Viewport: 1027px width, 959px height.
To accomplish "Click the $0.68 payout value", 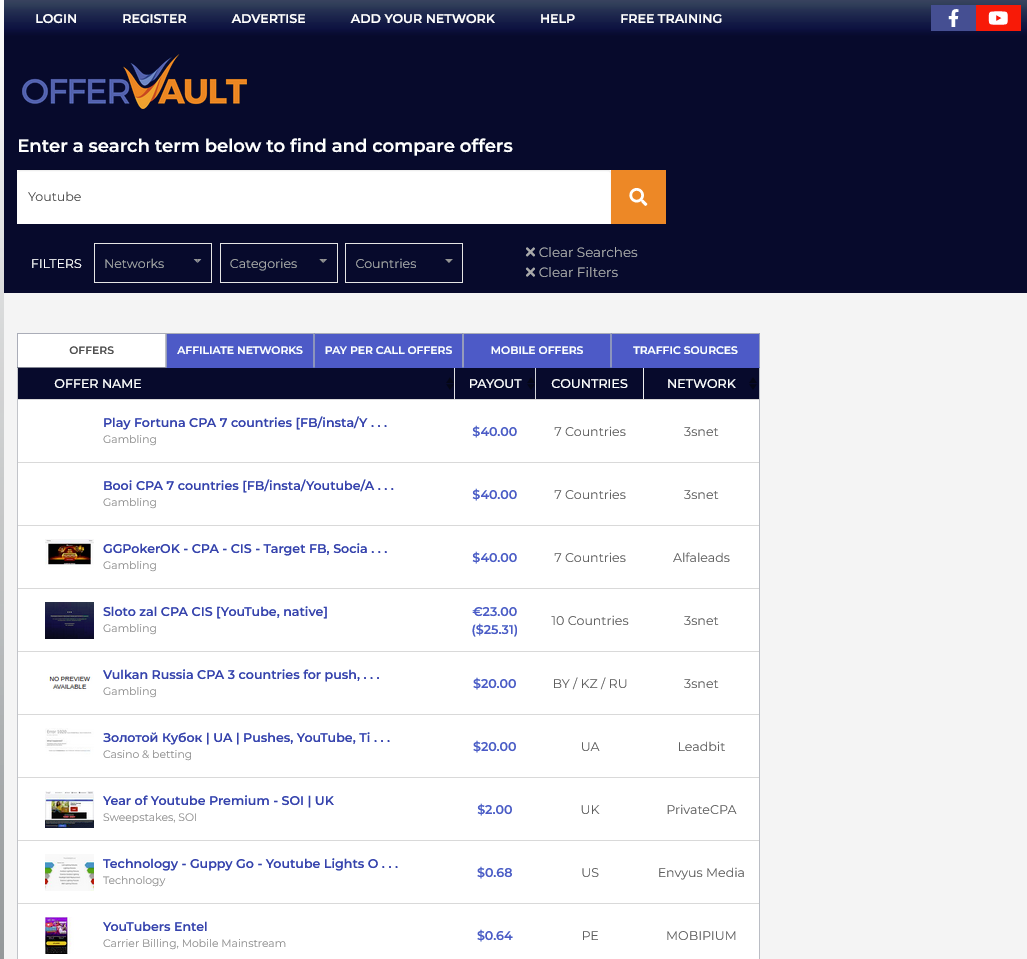I will (495, 873).
